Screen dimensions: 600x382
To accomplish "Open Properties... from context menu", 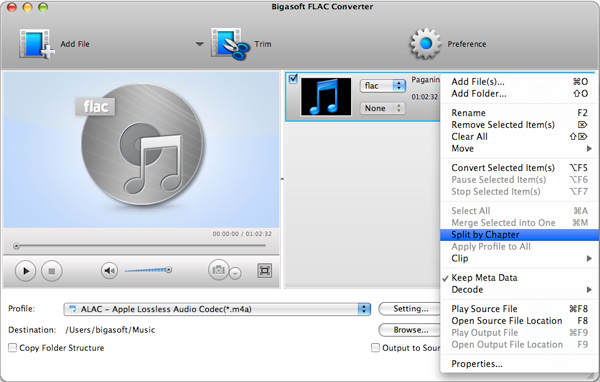I will [x=519, y=364].
